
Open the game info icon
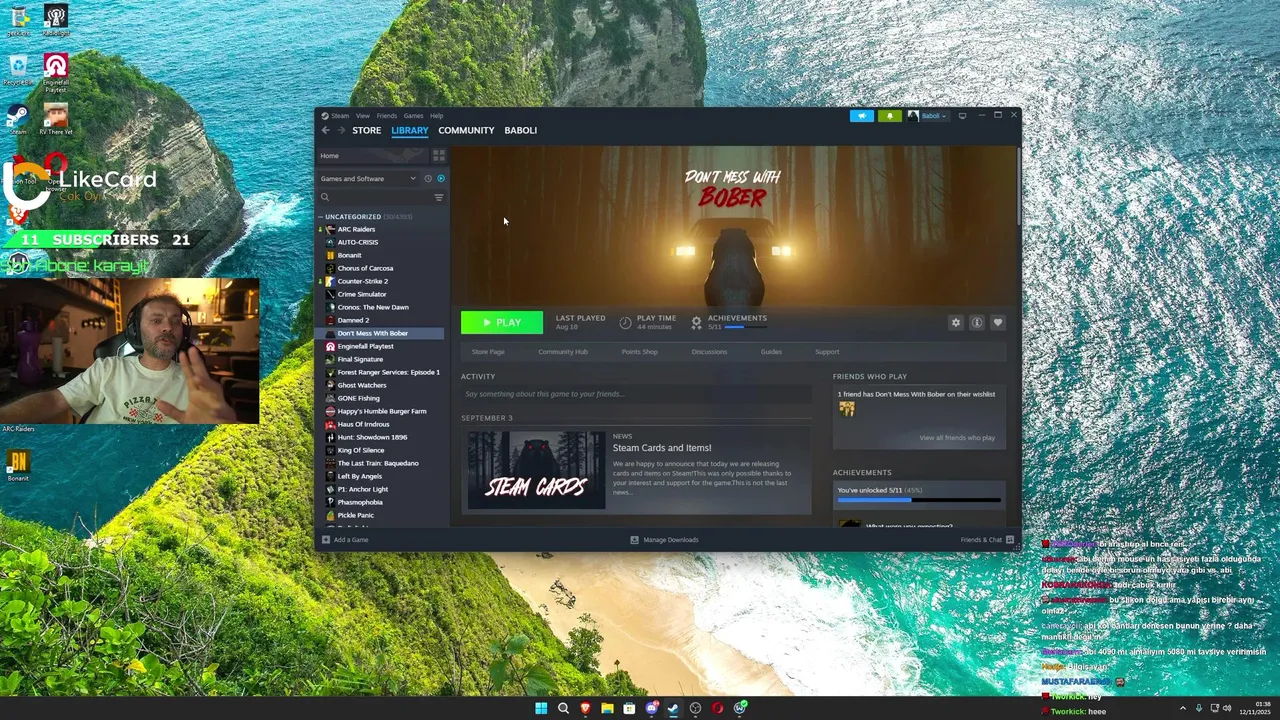click(x=977, y=322)
